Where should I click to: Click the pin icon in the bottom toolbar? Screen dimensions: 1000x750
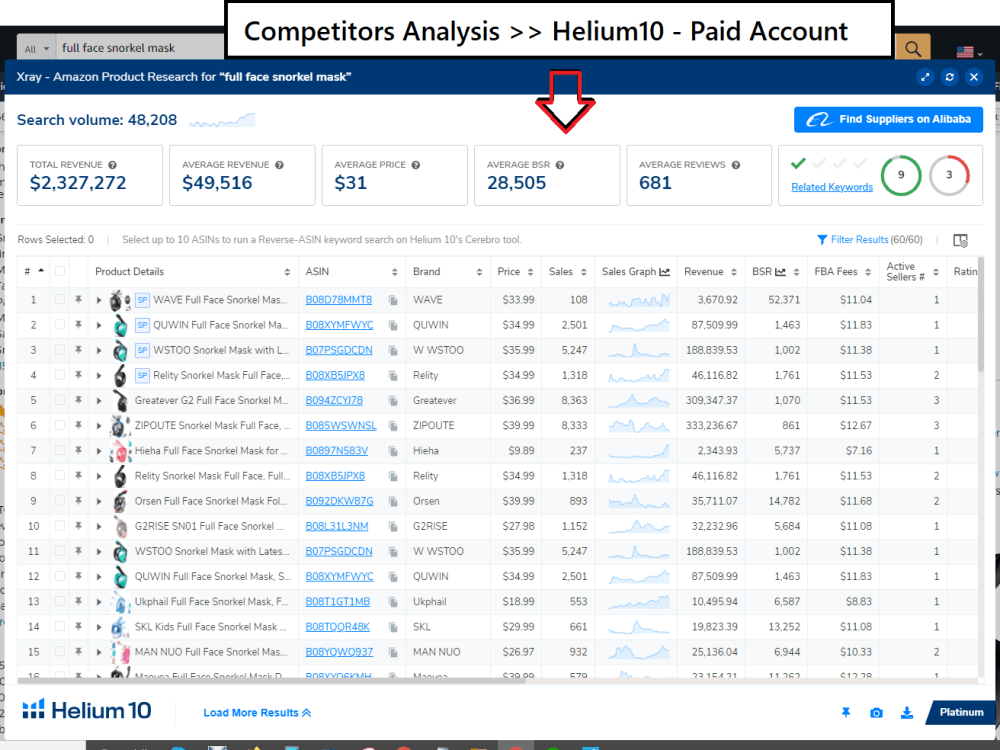click(x=846, y=712)
